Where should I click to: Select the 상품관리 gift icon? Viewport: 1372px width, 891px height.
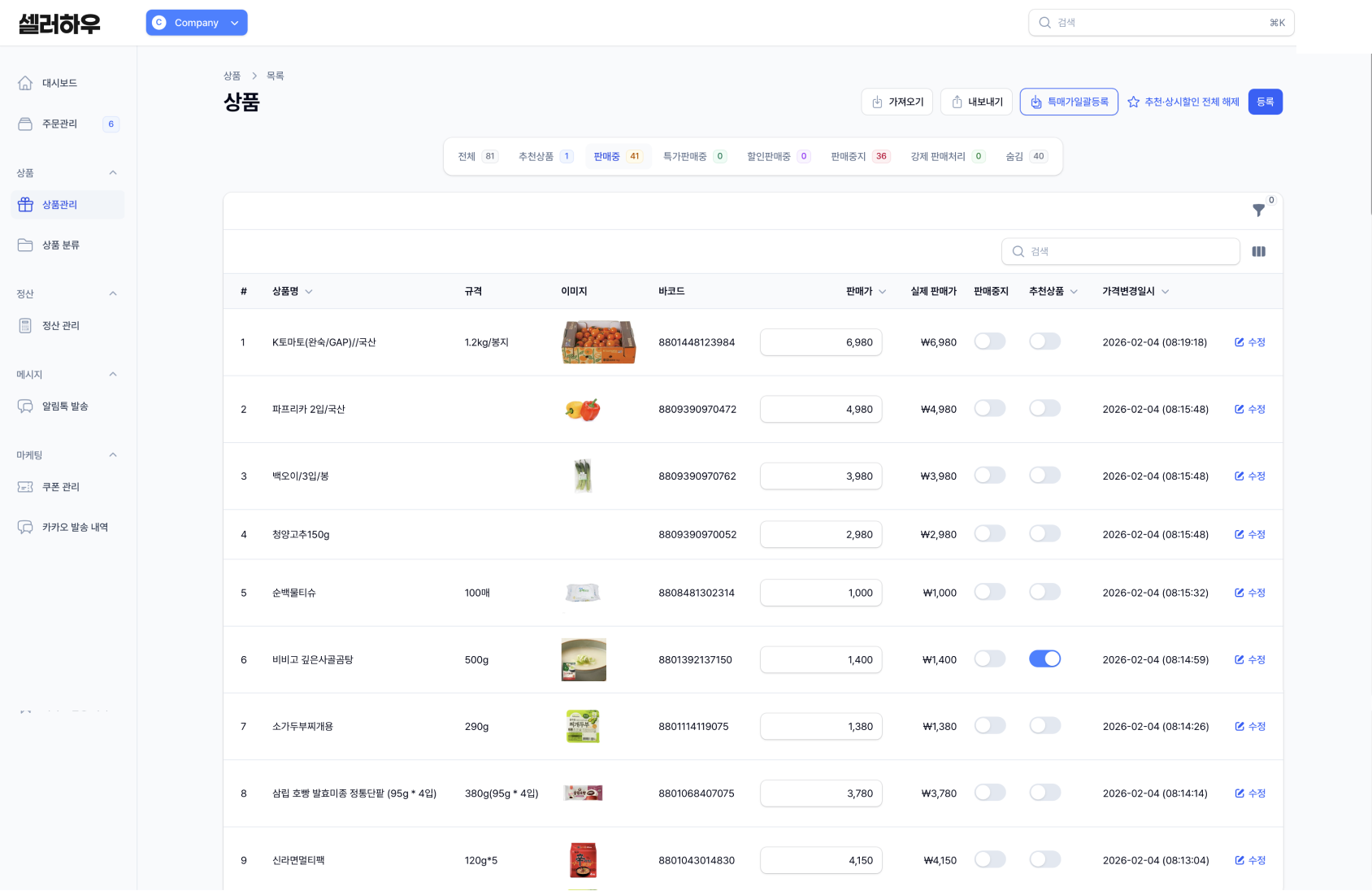tap(25, 205)
